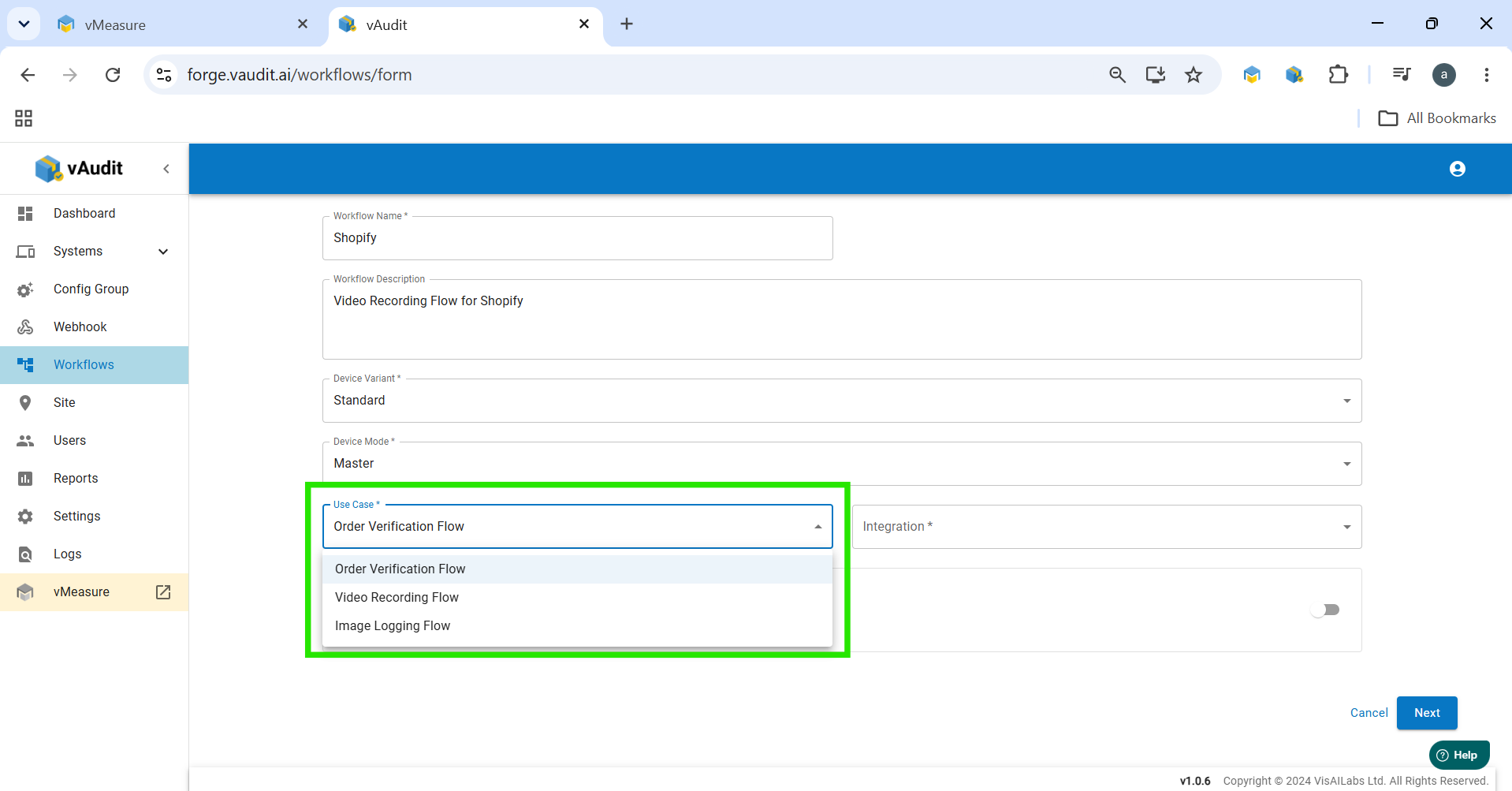Click the install app icon in address bar
Image resolution: width=1512 pixels, height=791 pixels.
(x=1156, y=75)
